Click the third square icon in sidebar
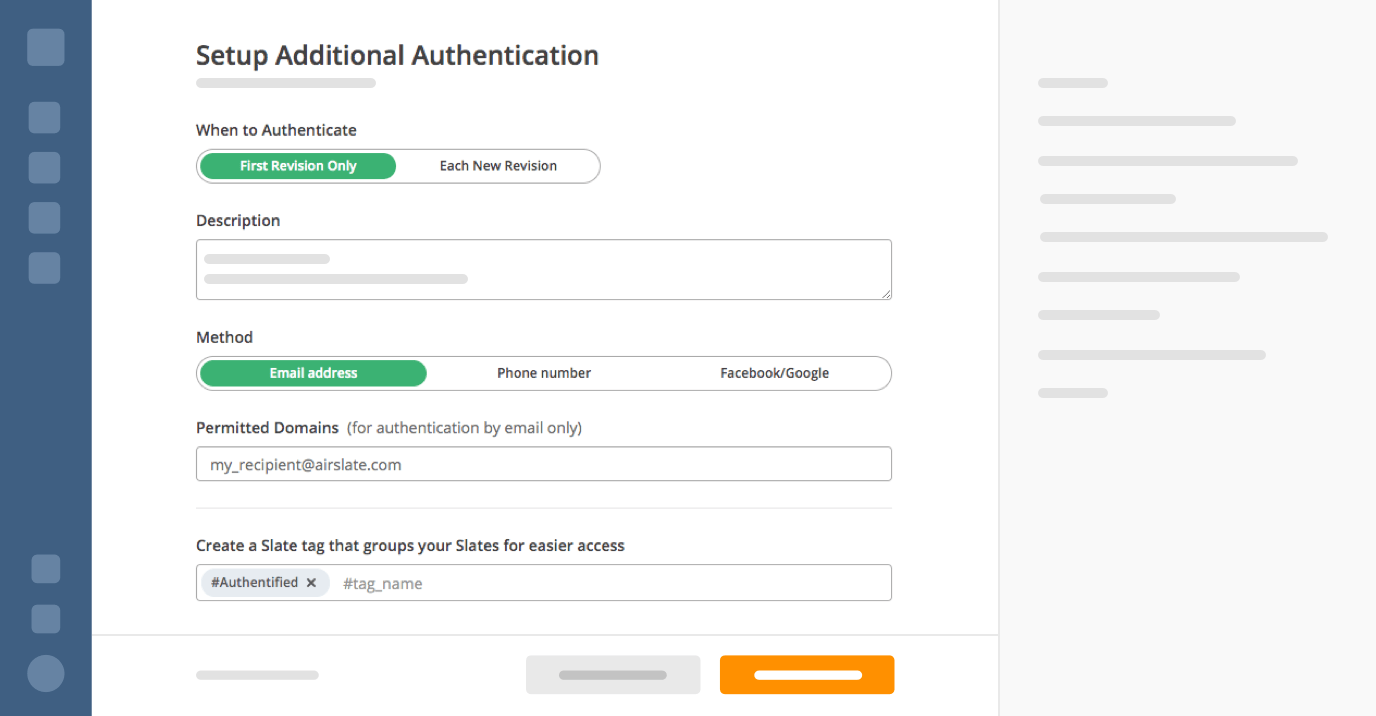The image size is (1376, 716). coord(44,167)
